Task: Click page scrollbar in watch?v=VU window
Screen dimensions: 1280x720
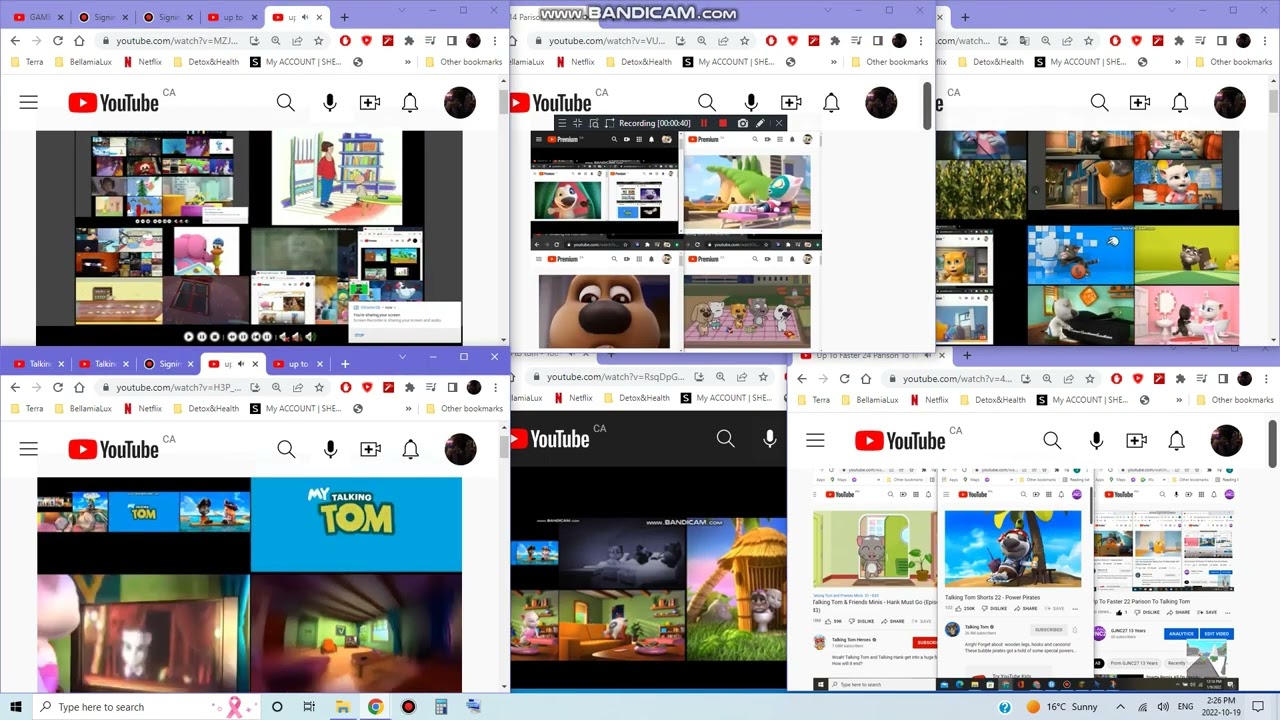Action: point(927,105)
